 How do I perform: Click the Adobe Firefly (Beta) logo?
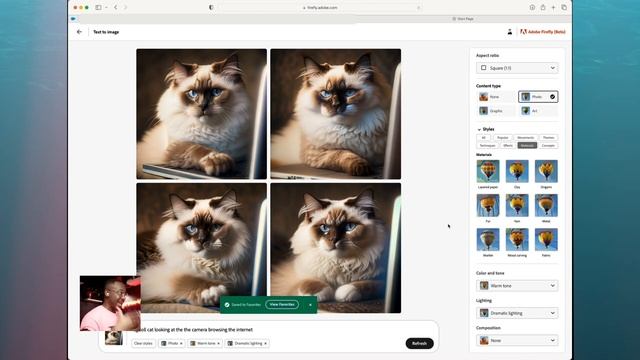543,32
